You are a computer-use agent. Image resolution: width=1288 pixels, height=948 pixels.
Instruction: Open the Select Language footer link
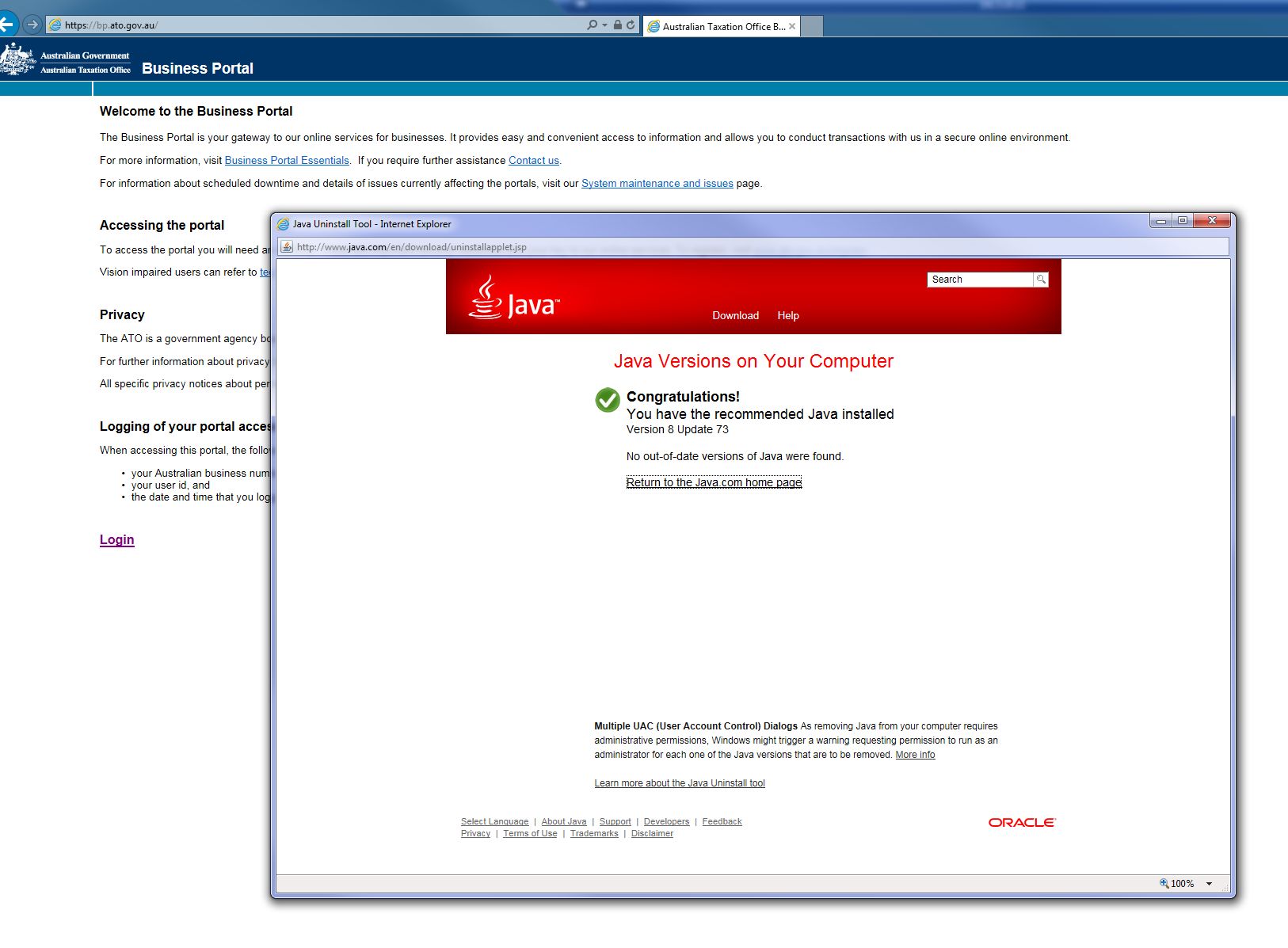tap(494, 821)
